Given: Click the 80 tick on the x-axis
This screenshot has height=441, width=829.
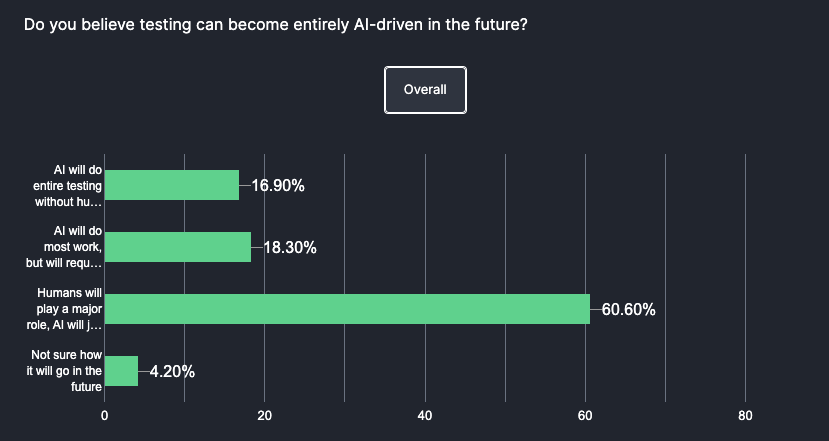Looking at the screenshot, I should point(745,416).
